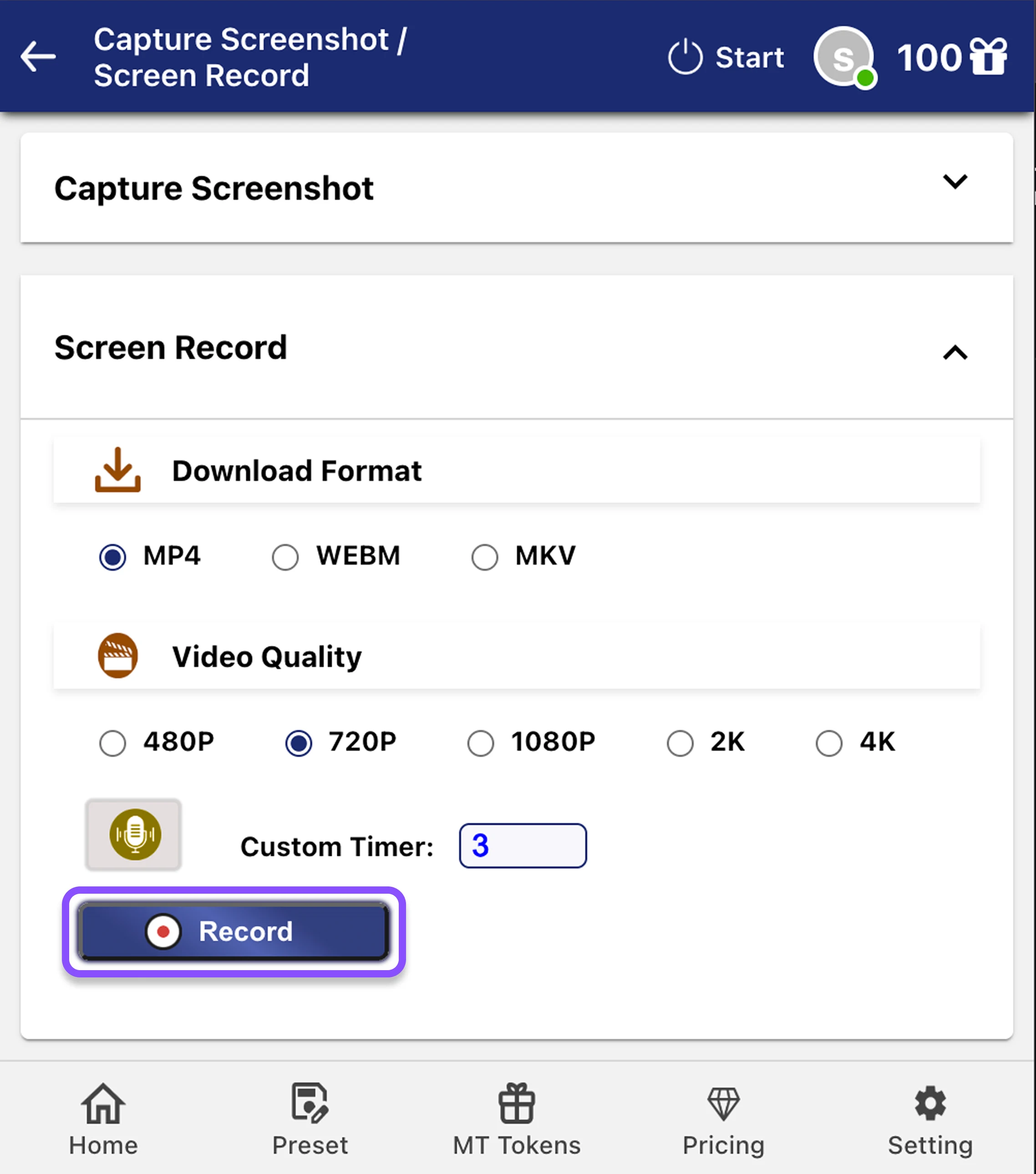Expand the Capture Screenshot section
This screenshot has width=1036, height=1174.
coord(955,182)
